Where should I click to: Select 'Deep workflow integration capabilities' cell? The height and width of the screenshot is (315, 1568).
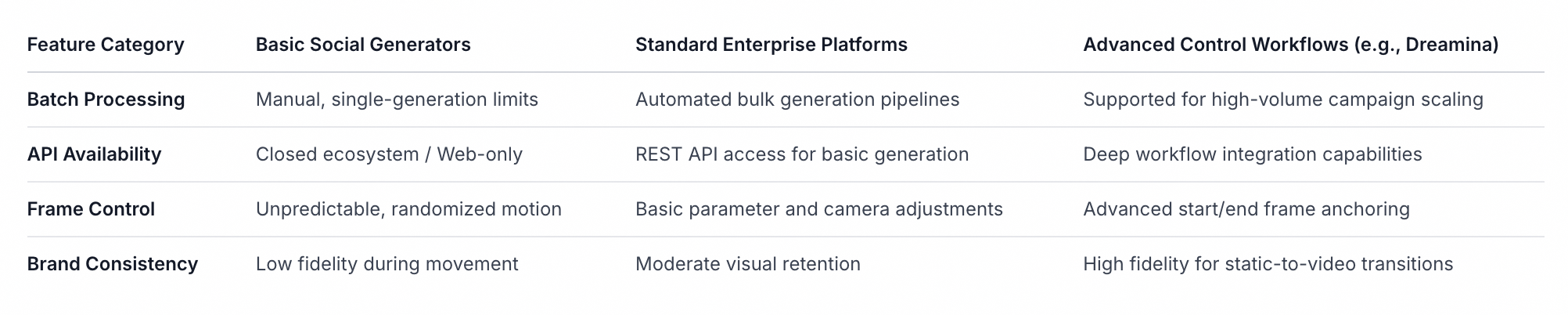[x=1253, y=154]
